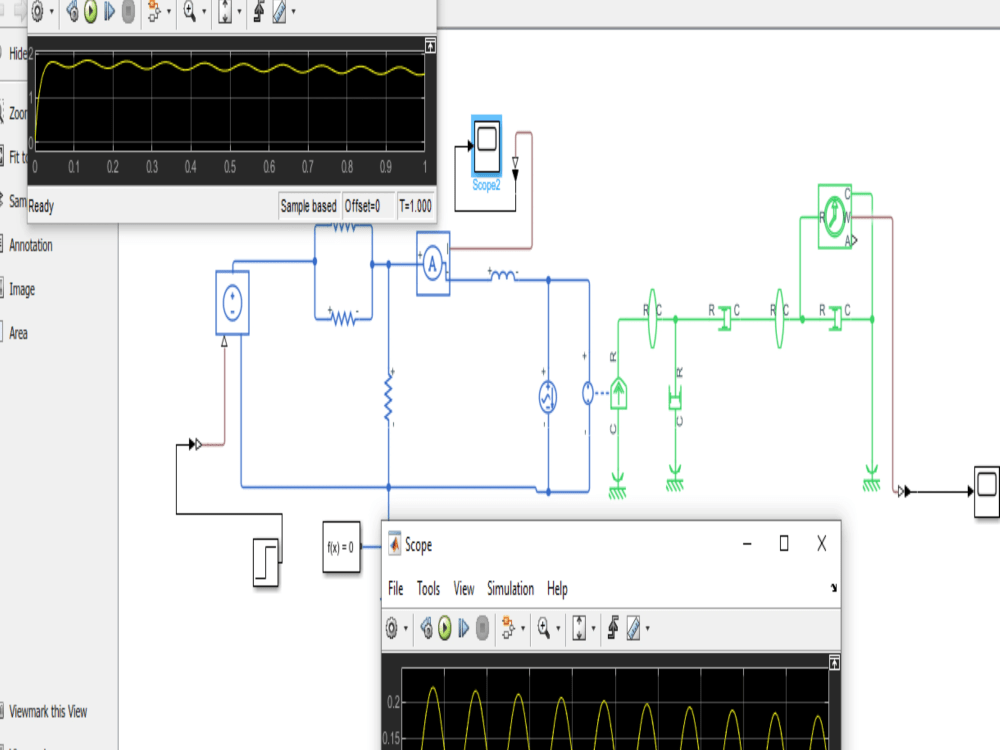Open Triggers icon in upper scope toolbar
The image size is (1000, 750).
click(x=259, y=11)
